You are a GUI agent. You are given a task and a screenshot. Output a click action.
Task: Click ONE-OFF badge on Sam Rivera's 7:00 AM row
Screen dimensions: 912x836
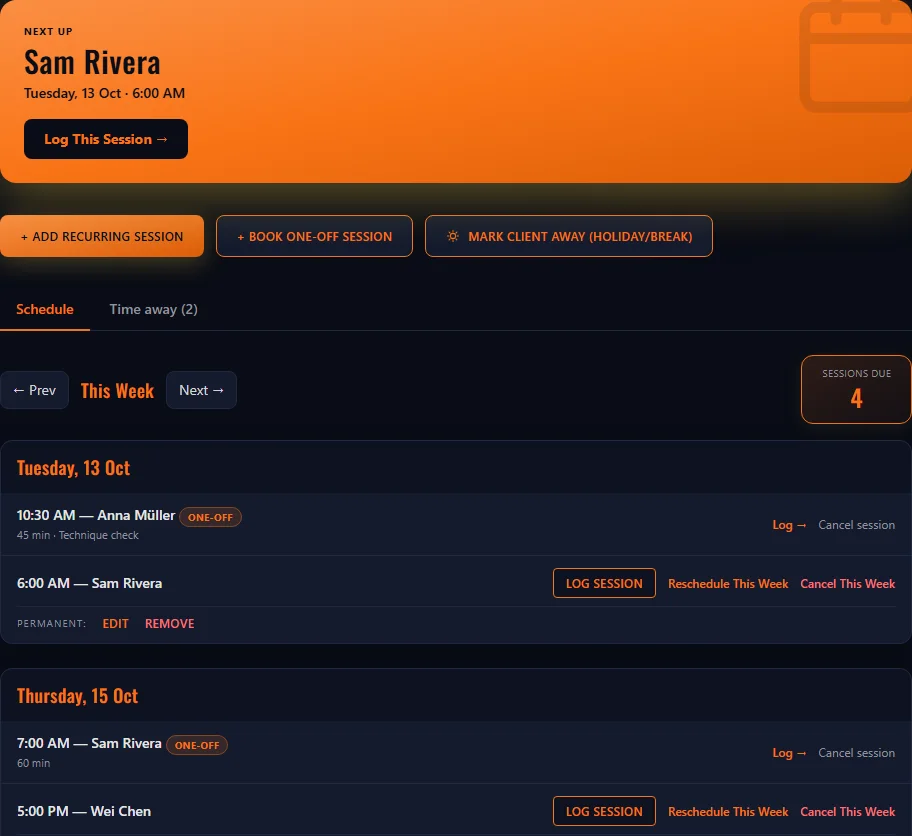(x=197, y=745)
